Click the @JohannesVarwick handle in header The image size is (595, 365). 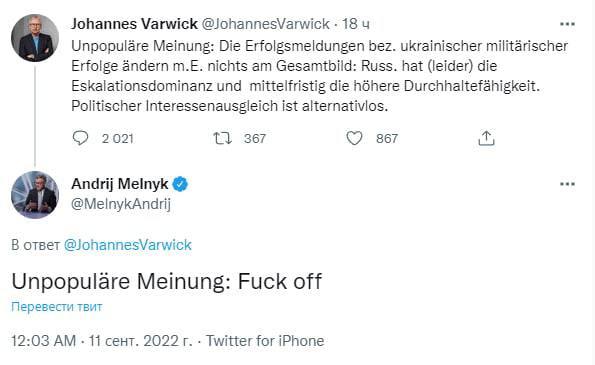[x=265, y=24]
